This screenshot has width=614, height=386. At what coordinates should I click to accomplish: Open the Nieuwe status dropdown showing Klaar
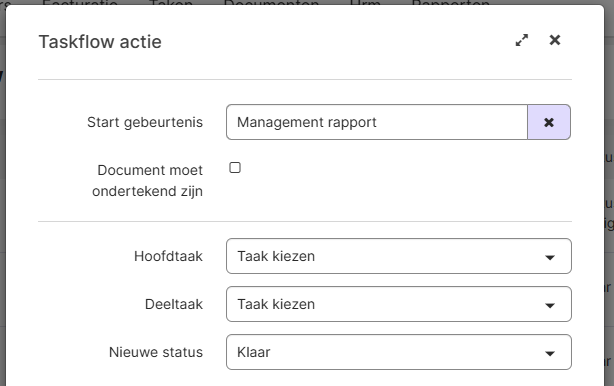point(399,352)
